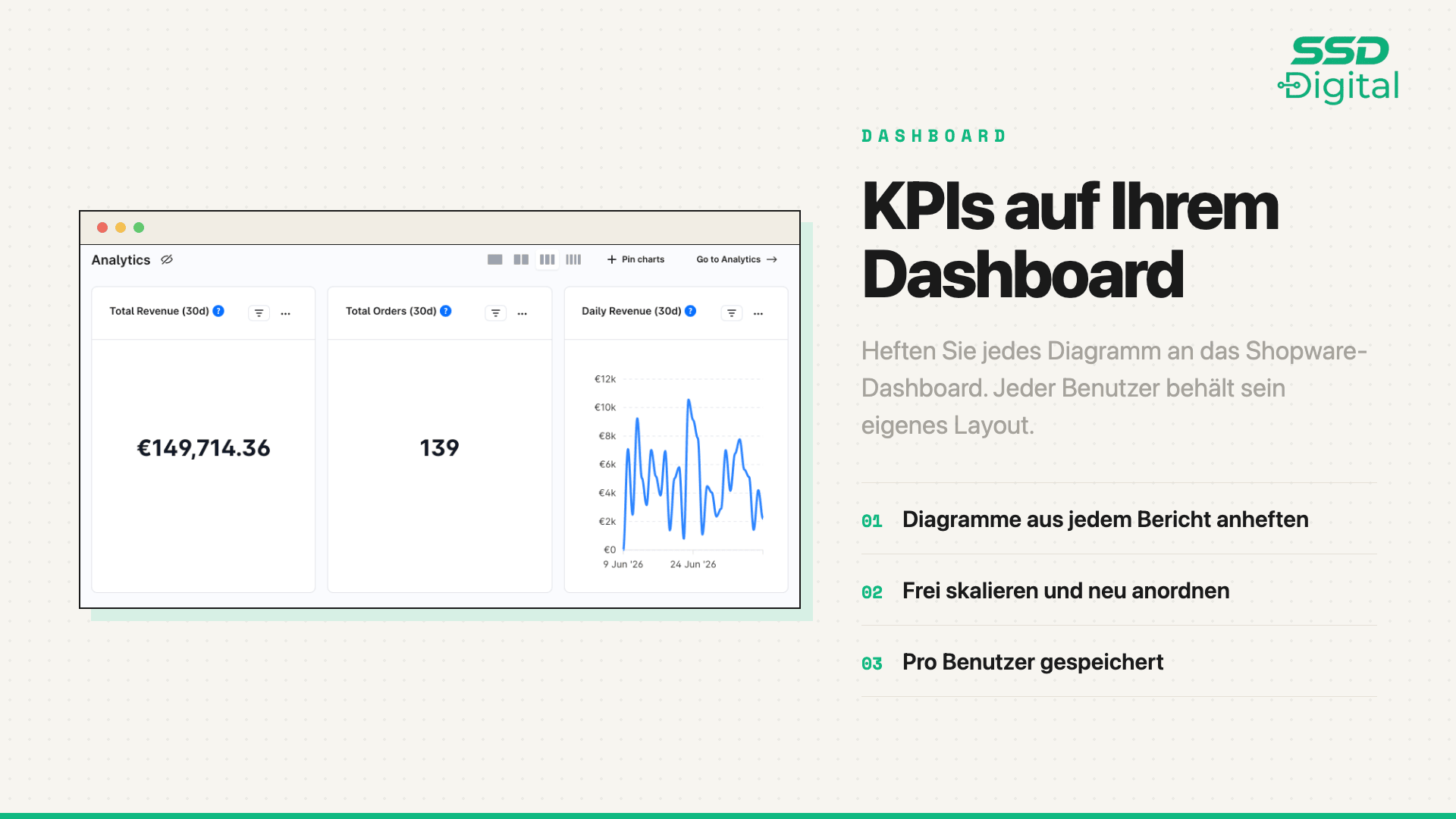Image resolution: width=1456 pixels, height=819 pixels.
Task: Click the Pin charts button
Action: 635,259
